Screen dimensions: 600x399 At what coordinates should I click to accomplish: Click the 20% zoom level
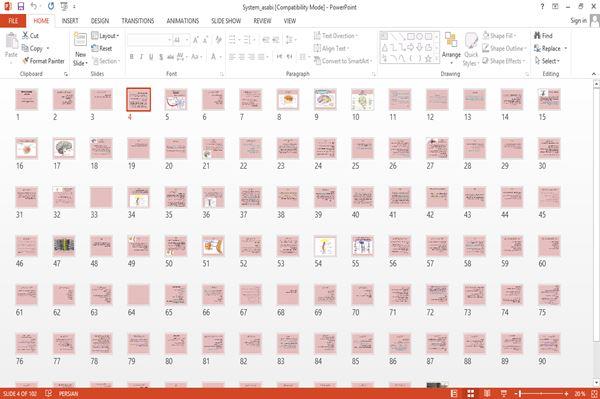(x=580, y=394)
